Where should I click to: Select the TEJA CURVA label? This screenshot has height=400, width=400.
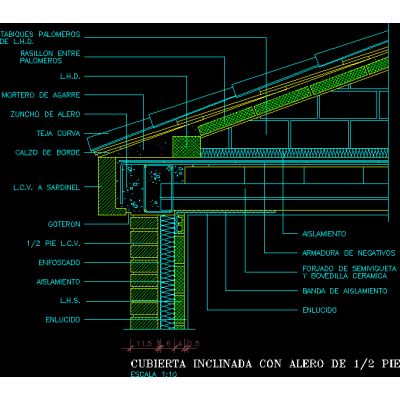(58, 134)
